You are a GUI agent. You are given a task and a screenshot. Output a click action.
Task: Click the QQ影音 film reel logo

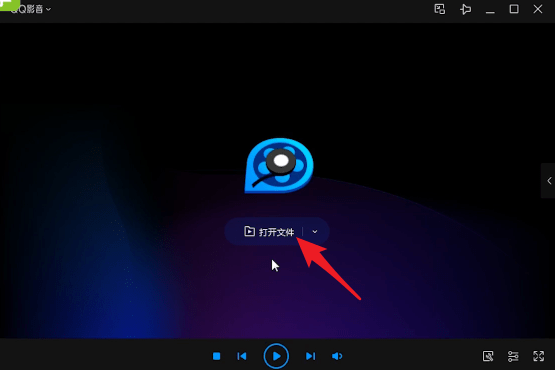click(279, 166)
